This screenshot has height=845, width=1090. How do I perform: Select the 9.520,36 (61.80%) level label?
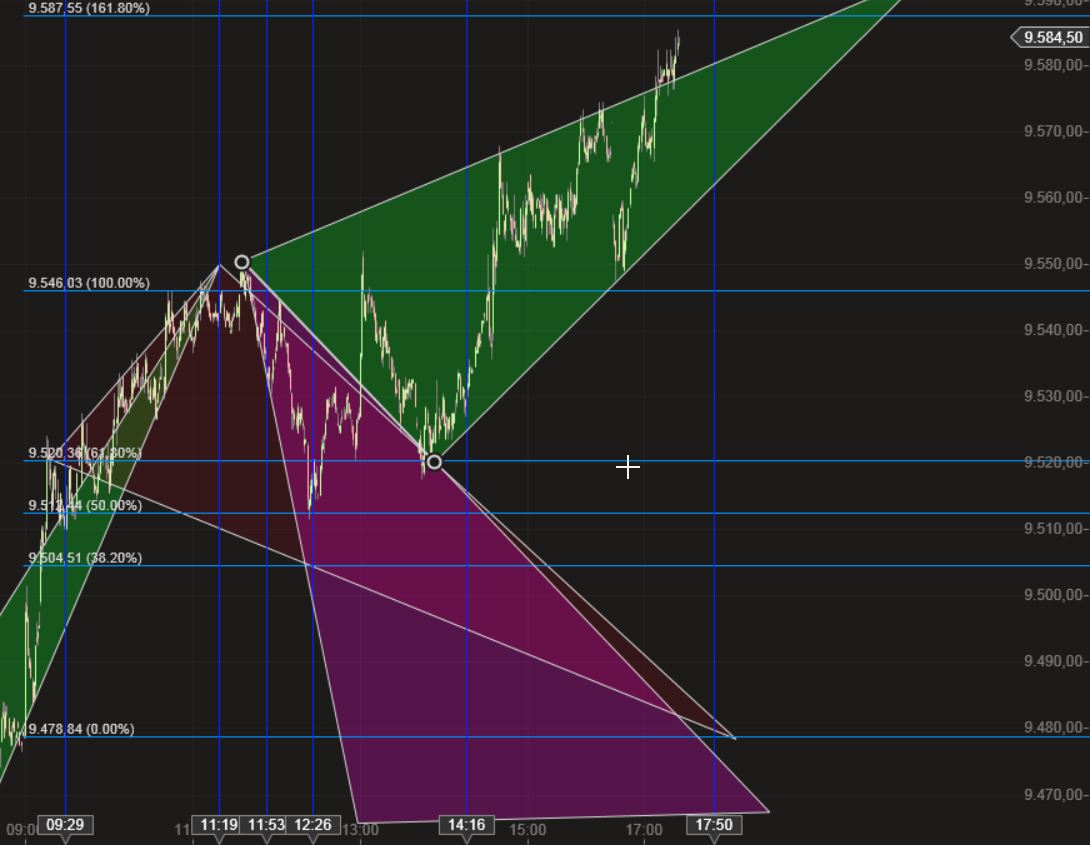(85, 453)
